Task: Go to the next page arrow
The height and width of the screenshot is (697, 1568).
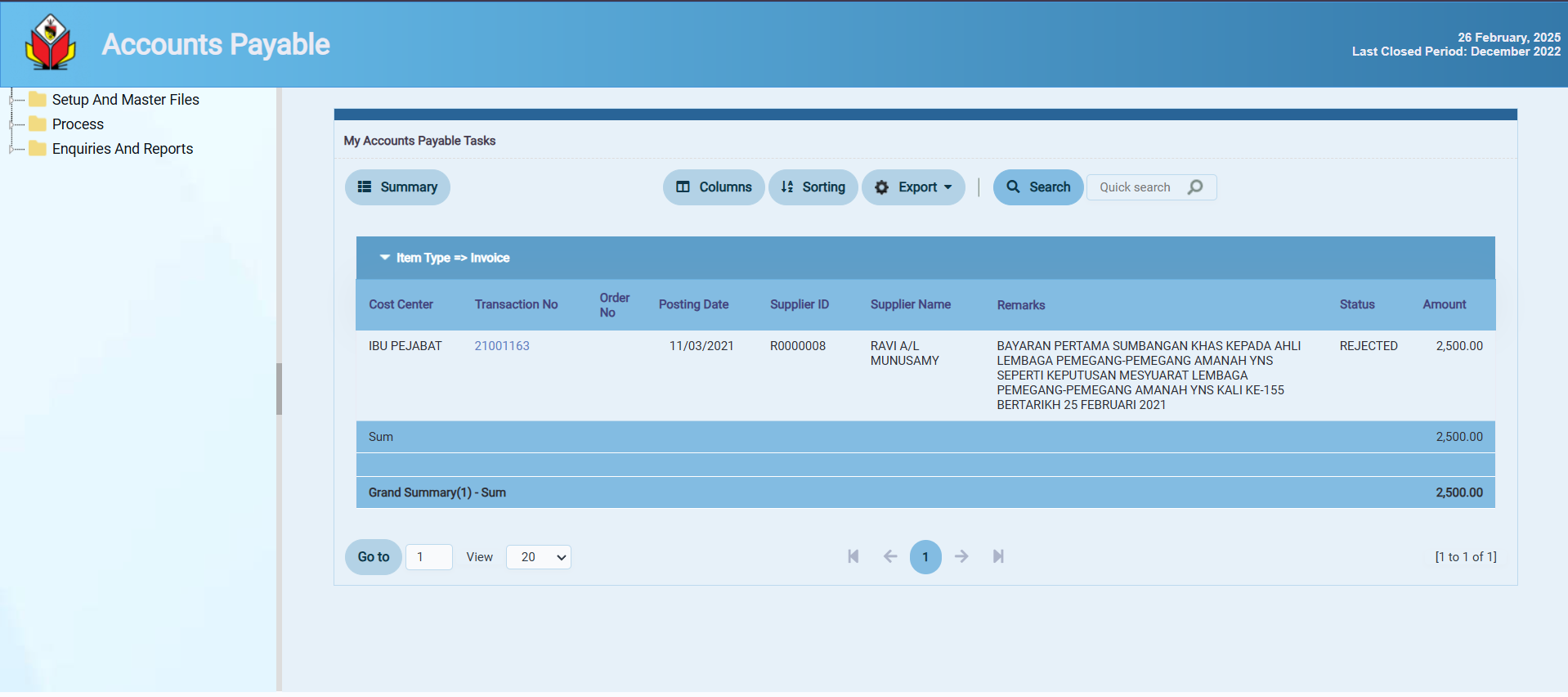Action: (961, 556)
